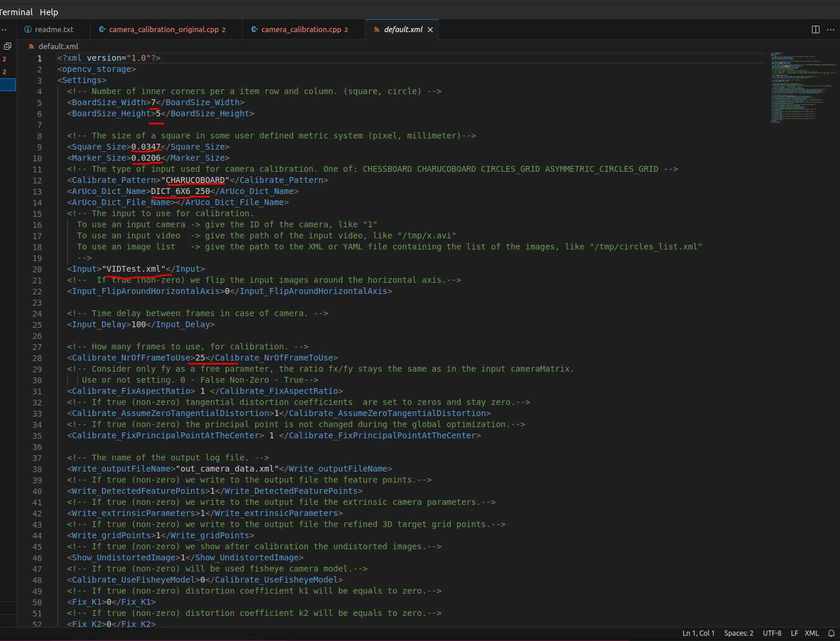Image resolution: width=840 pixels, height=641 pixels.
Task: Change end-of-line sequence via LF
Action: click(x=794, y=633)
